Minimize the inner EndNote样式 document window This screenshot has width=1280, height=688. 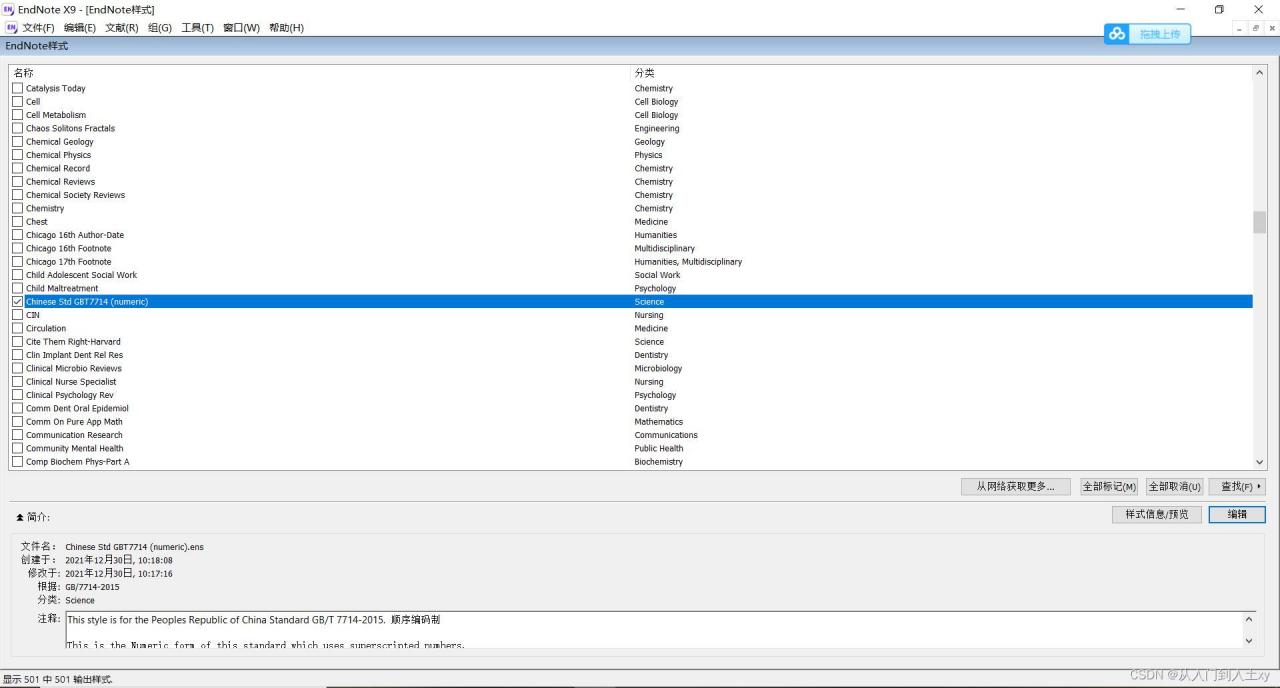pos(1241,28)
